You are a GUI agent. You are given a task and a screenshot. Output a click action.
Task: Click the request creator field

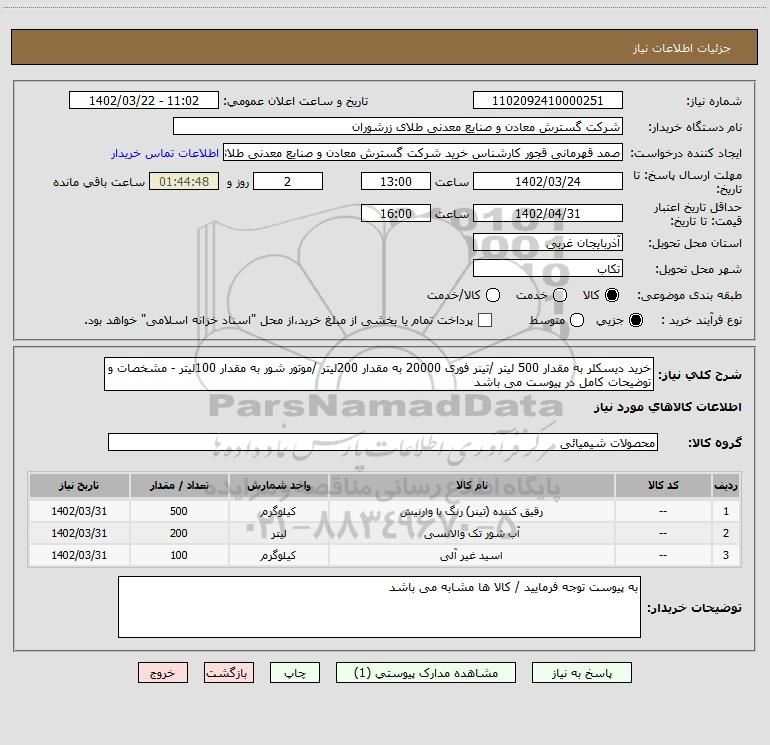tap(423, 153)
